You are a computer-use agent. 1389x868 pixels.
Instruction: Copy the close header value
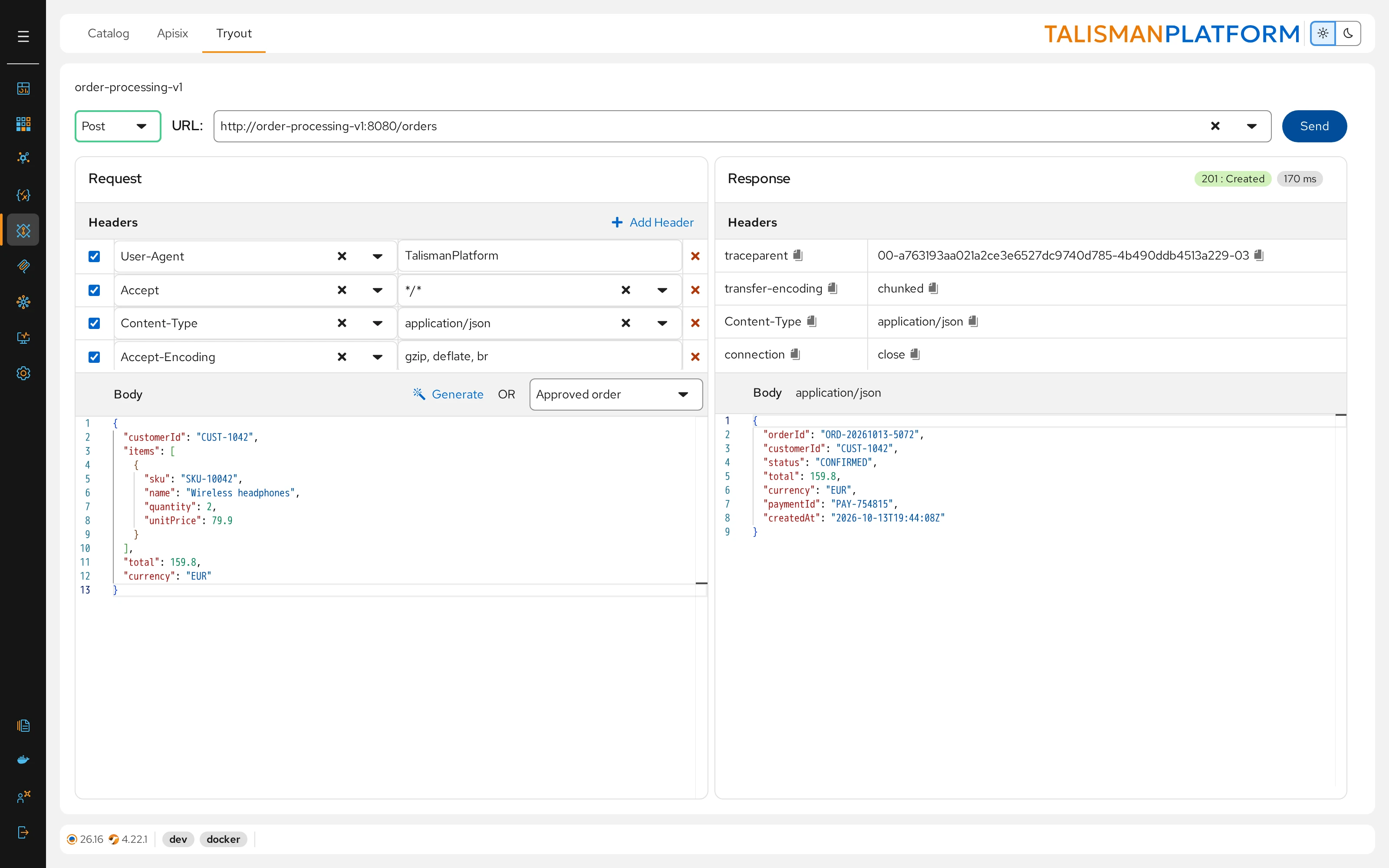915,354
